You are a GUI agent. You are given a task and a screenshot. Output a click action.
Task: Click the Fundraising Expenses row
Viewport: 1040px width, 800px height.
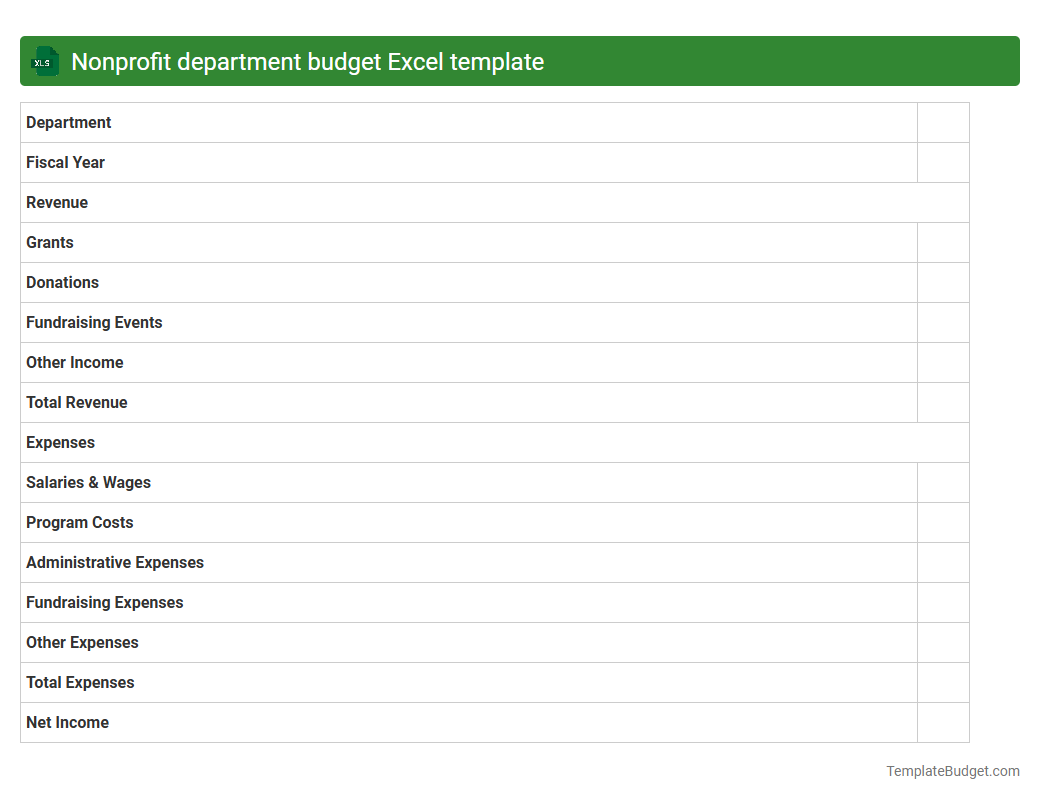point(104,602)
